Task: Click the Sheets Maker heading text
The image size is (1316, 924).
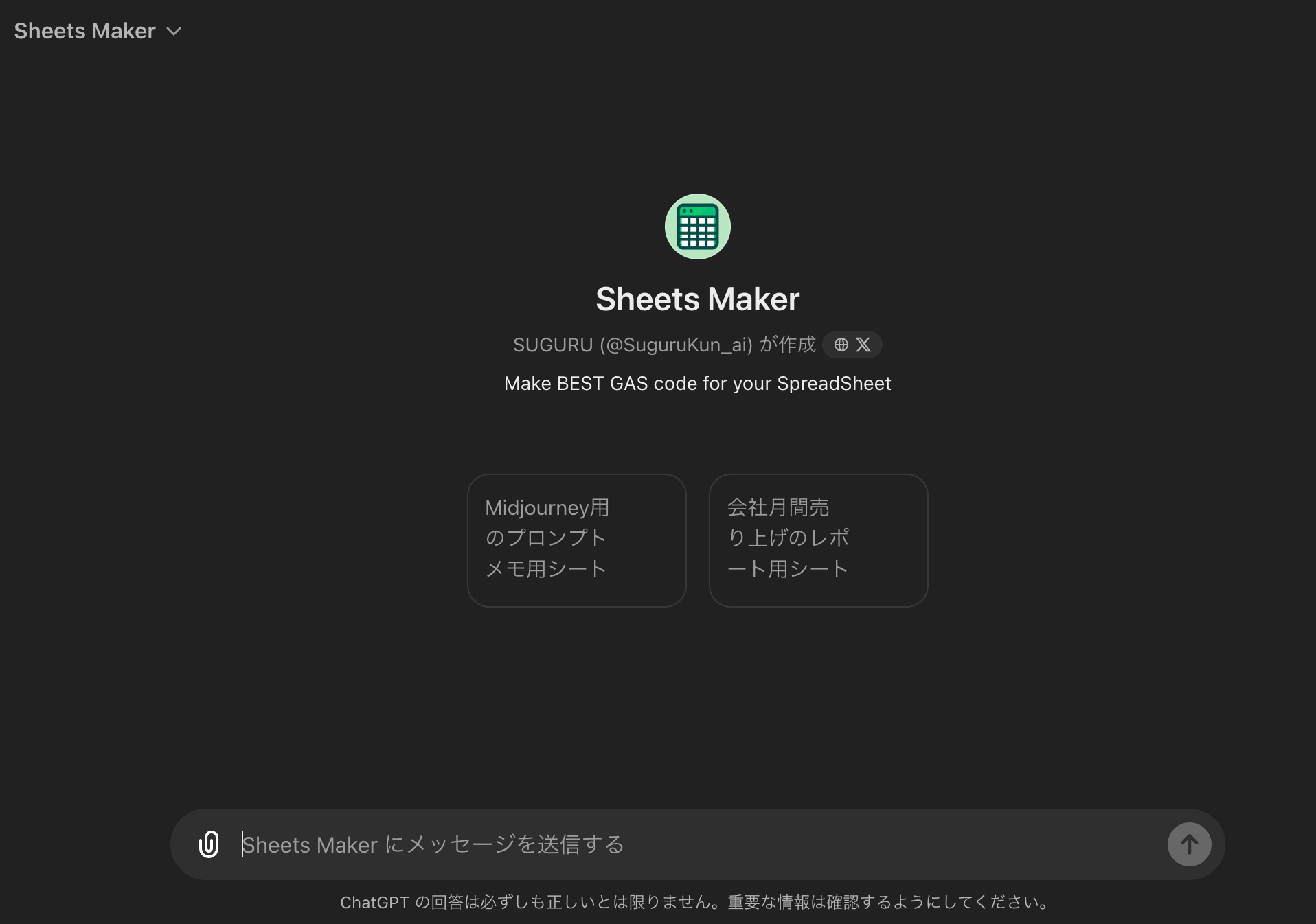Action: coord(696,299)
